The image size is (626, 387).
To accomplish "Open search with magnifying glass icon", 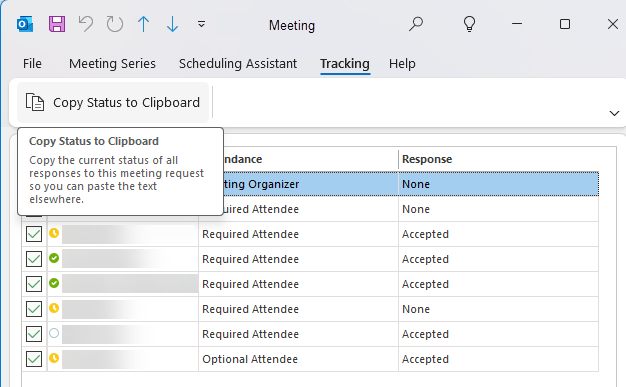I will pyautogui.click(x=416, y=24).
